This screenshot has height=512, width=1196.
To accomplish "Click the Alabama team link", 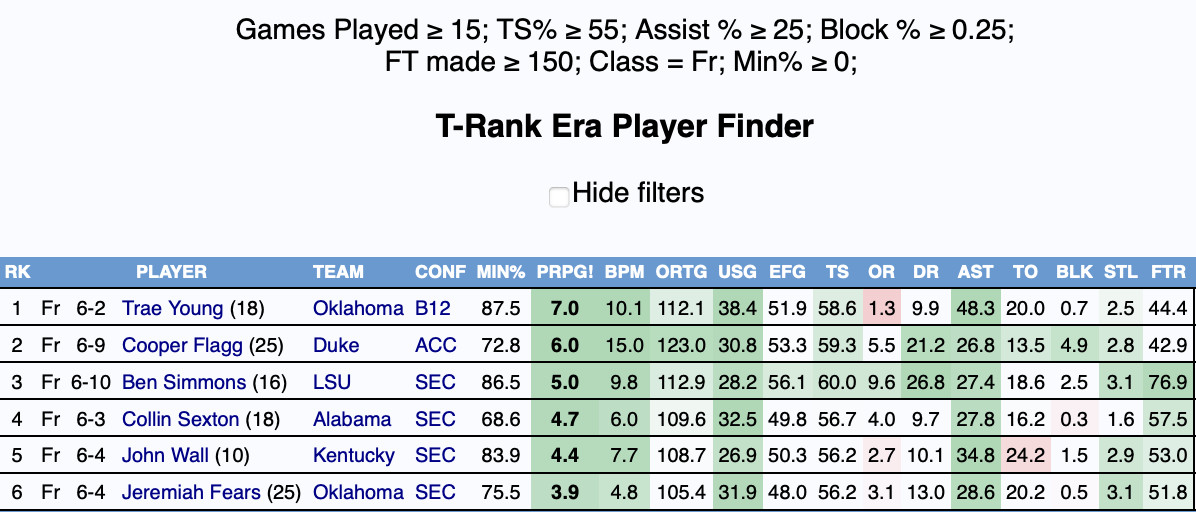I will [352, 419].
